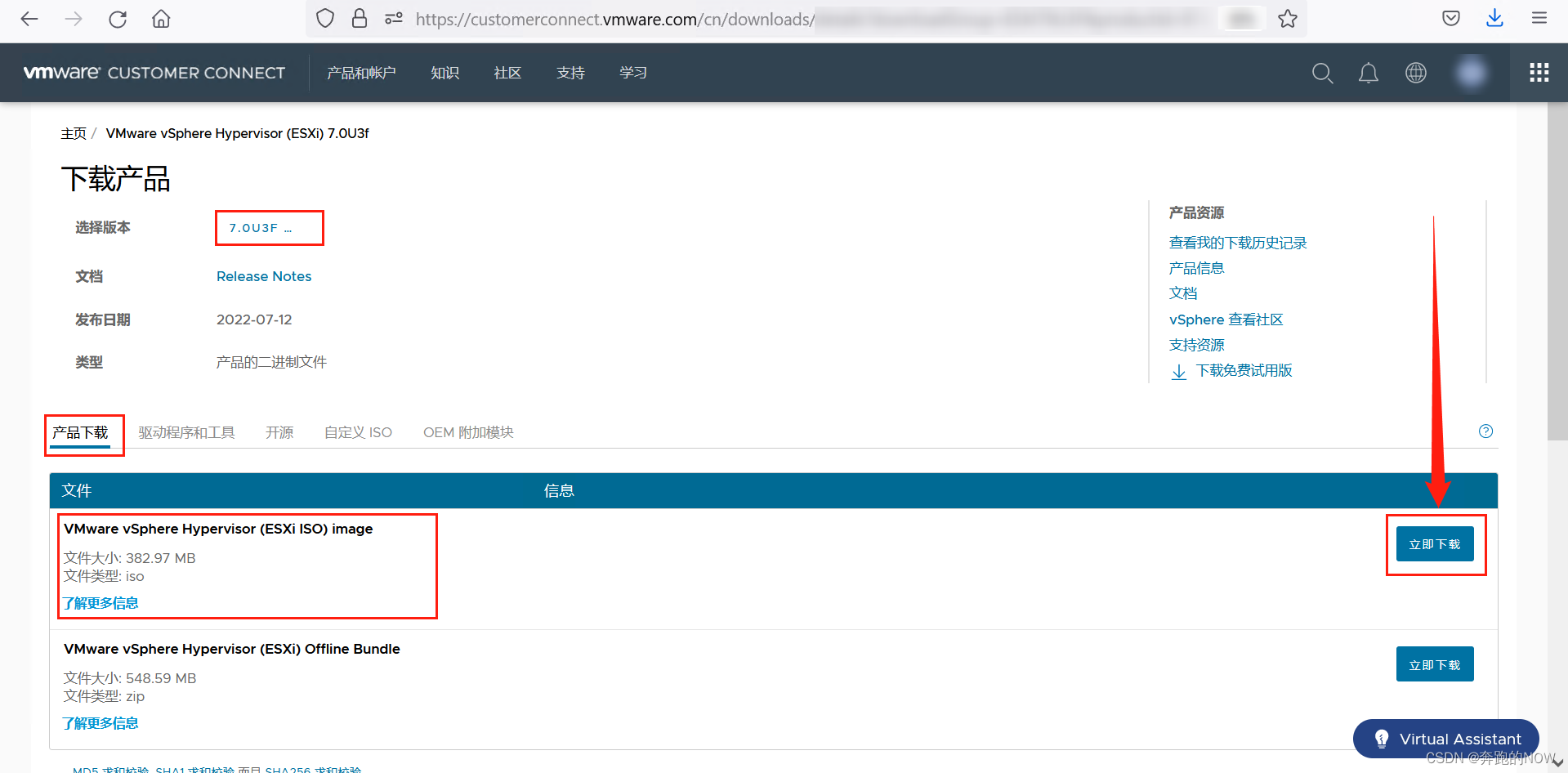This screenshot has width=1568, height=773.
Task: Open the 学习 menu
Action: point(633,73)
